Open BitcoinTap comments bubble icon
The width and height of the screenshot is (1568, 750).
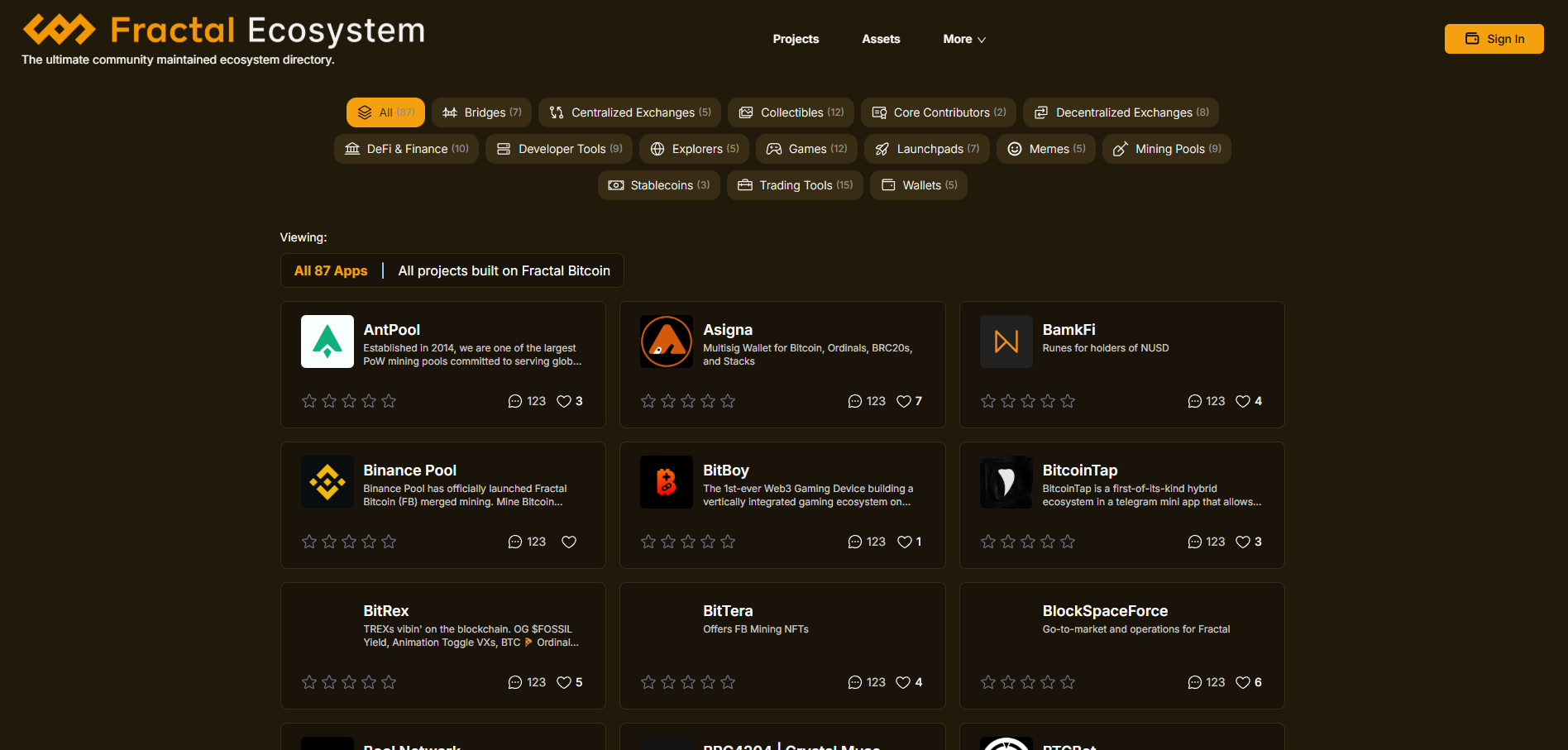pyautogui.click(x=1195, y=542)
